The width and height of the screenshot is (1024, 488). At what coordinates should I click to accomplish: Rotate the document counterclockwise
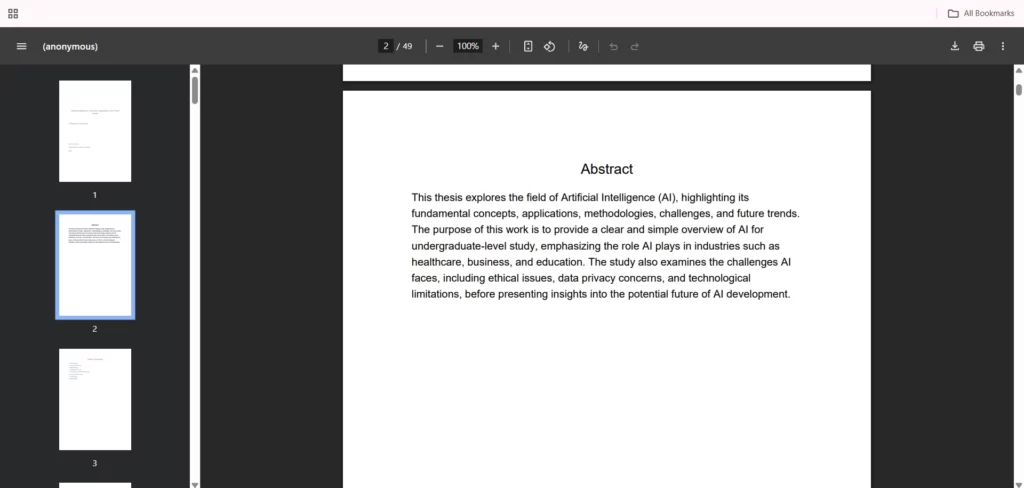549,46
